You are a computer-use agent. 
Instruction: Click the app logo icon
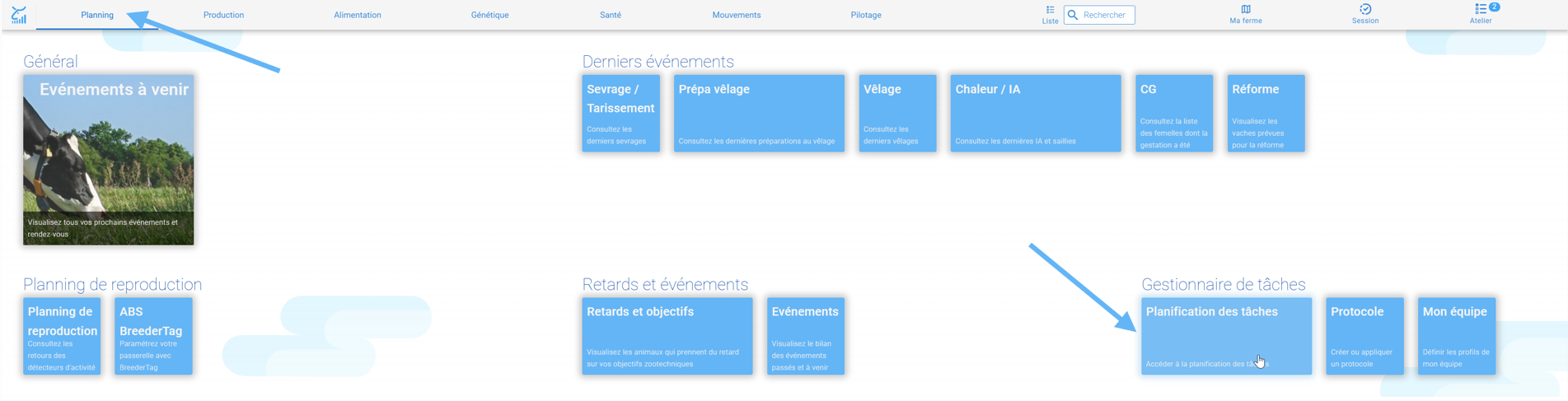tap(18, 15)
